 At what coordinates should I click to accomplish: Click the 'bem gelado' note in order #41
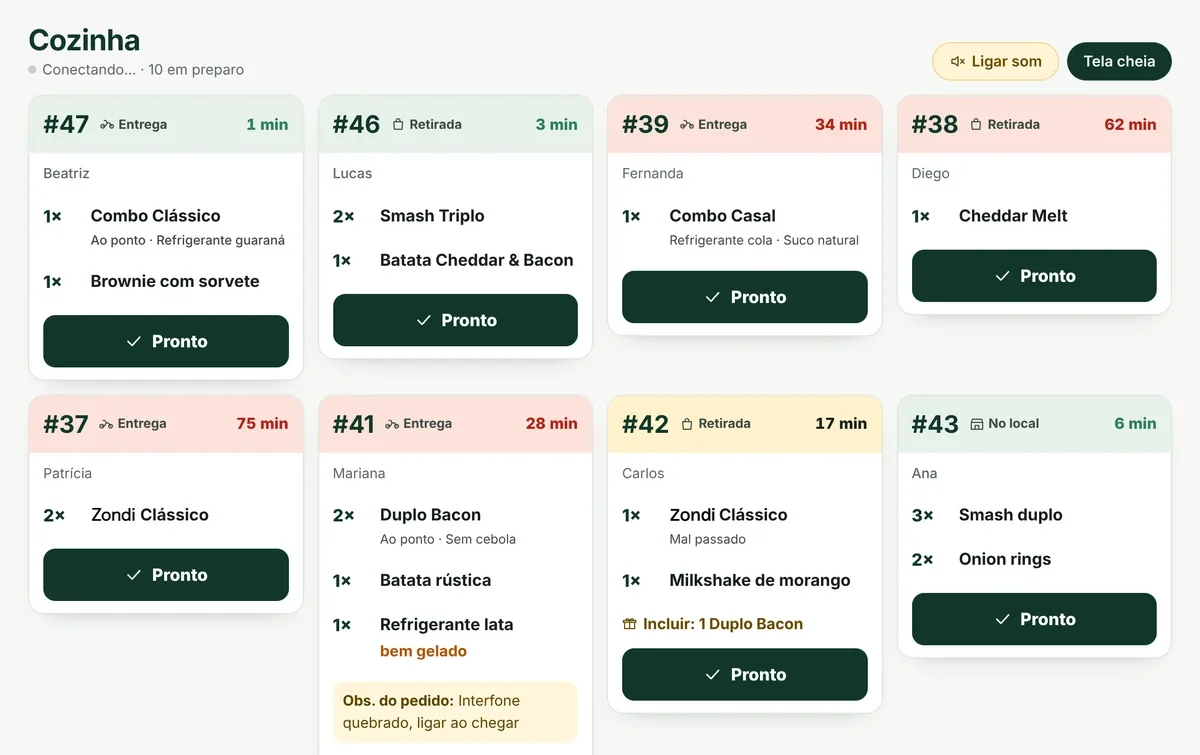click(423, 651)
